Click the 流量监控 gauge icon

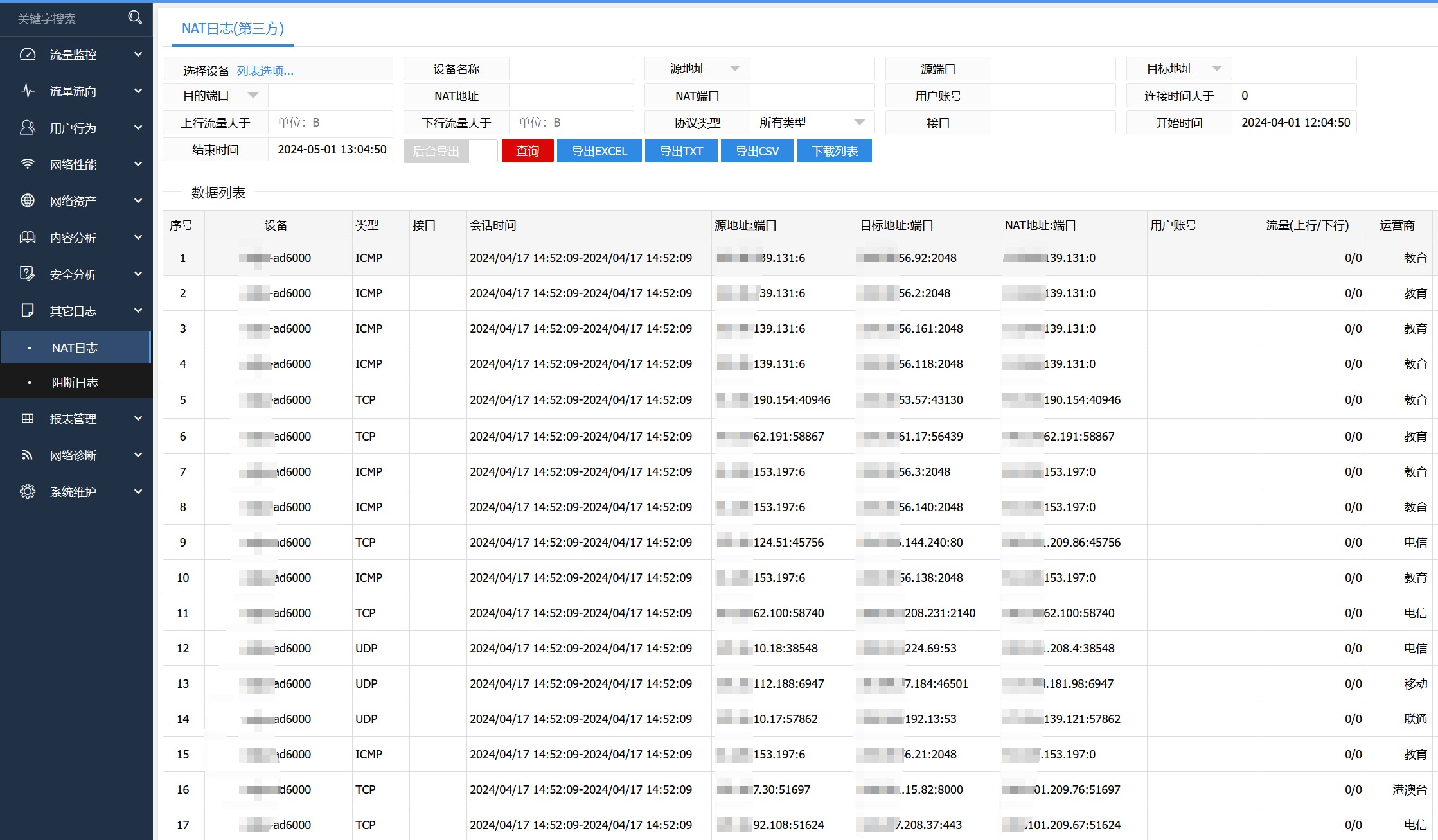pos(28,55)
